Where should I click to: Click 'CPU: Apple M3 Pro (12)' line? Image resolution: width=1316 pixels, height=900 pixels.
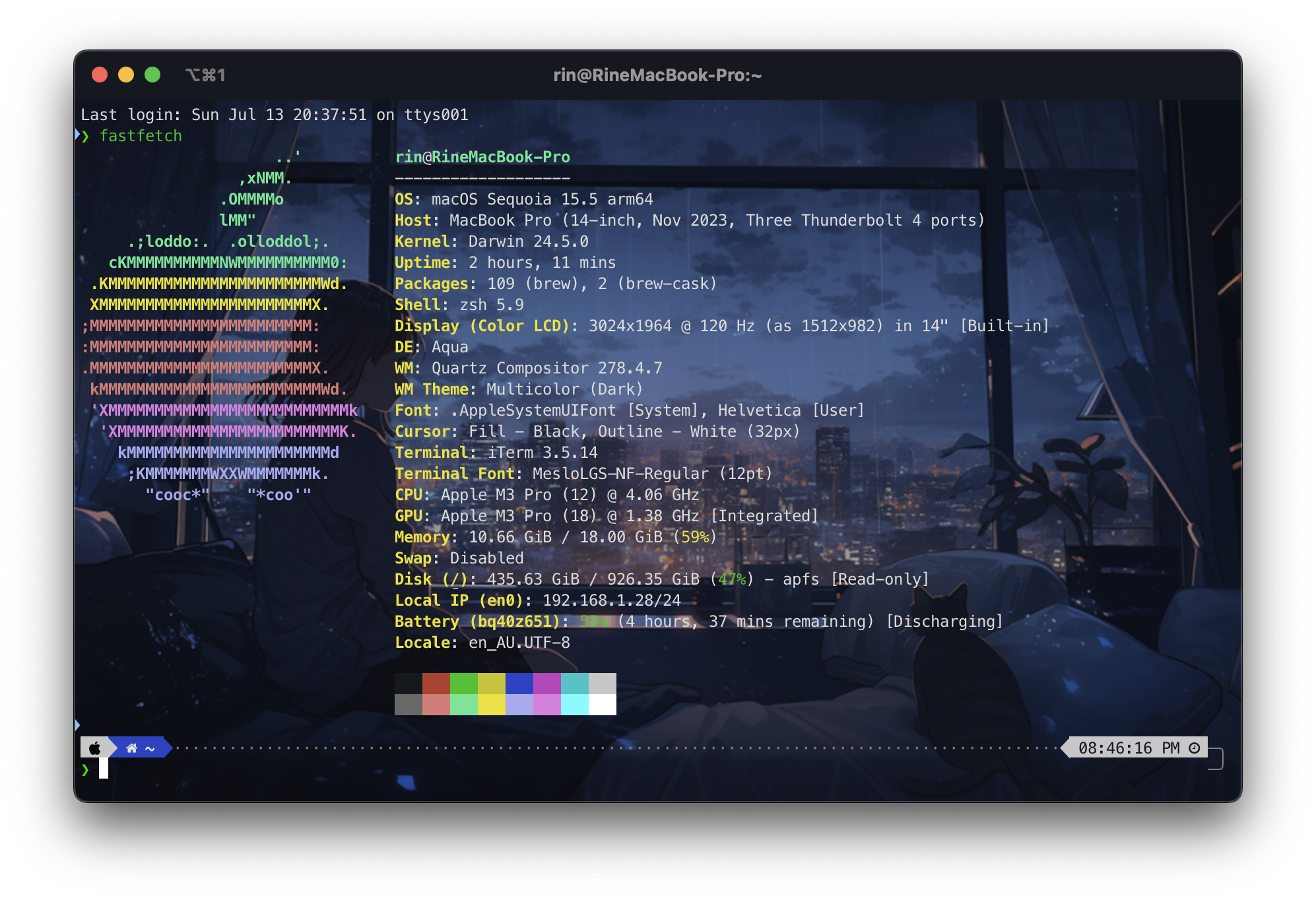click(546, 495)
